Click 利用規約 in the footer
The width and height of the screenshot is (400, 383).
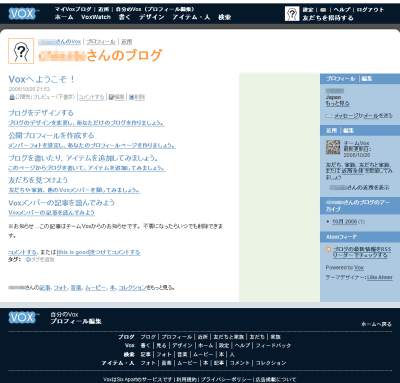187,380
